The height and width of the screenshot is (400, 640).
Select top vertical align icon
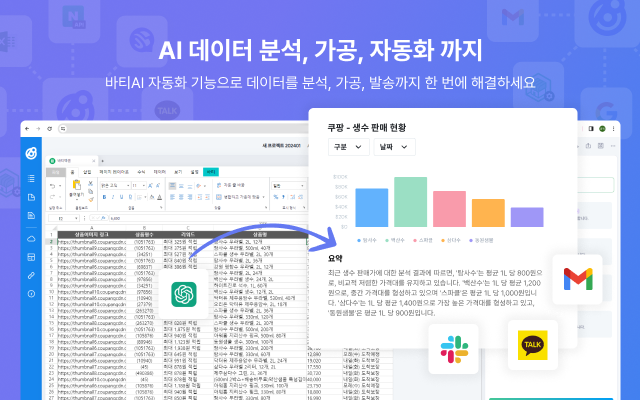tap(172, 186)
